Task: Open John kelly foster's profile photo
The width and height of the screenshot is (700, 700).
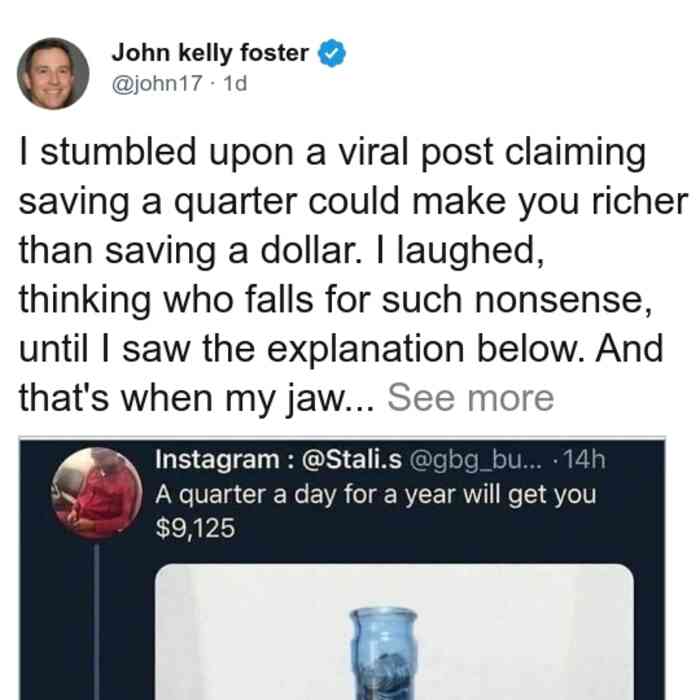Action: (x=53, y=74)
